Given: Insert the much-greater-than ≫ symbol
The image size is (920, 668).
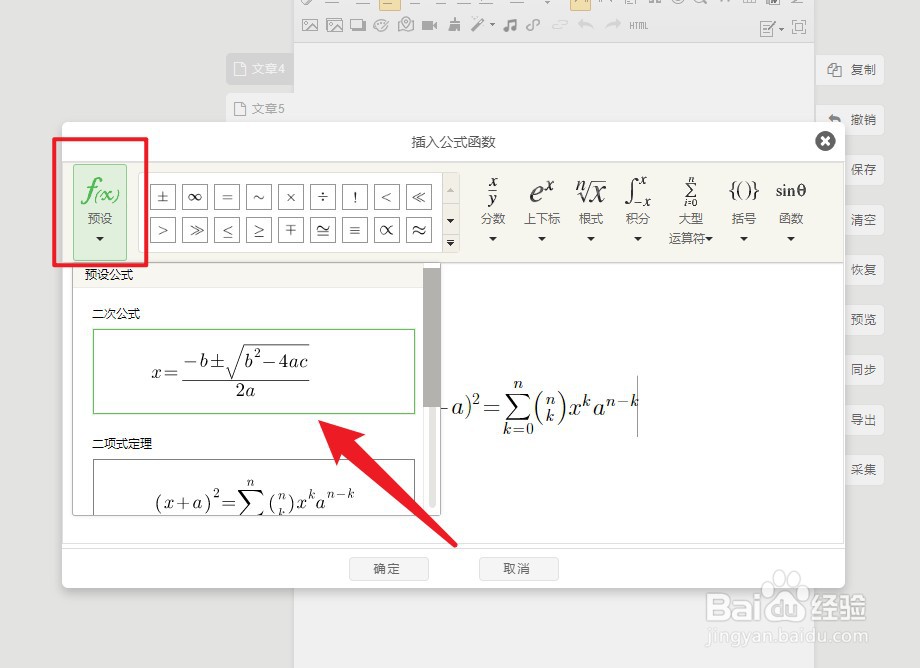Looking at the screenshot, I should point(195,230).
